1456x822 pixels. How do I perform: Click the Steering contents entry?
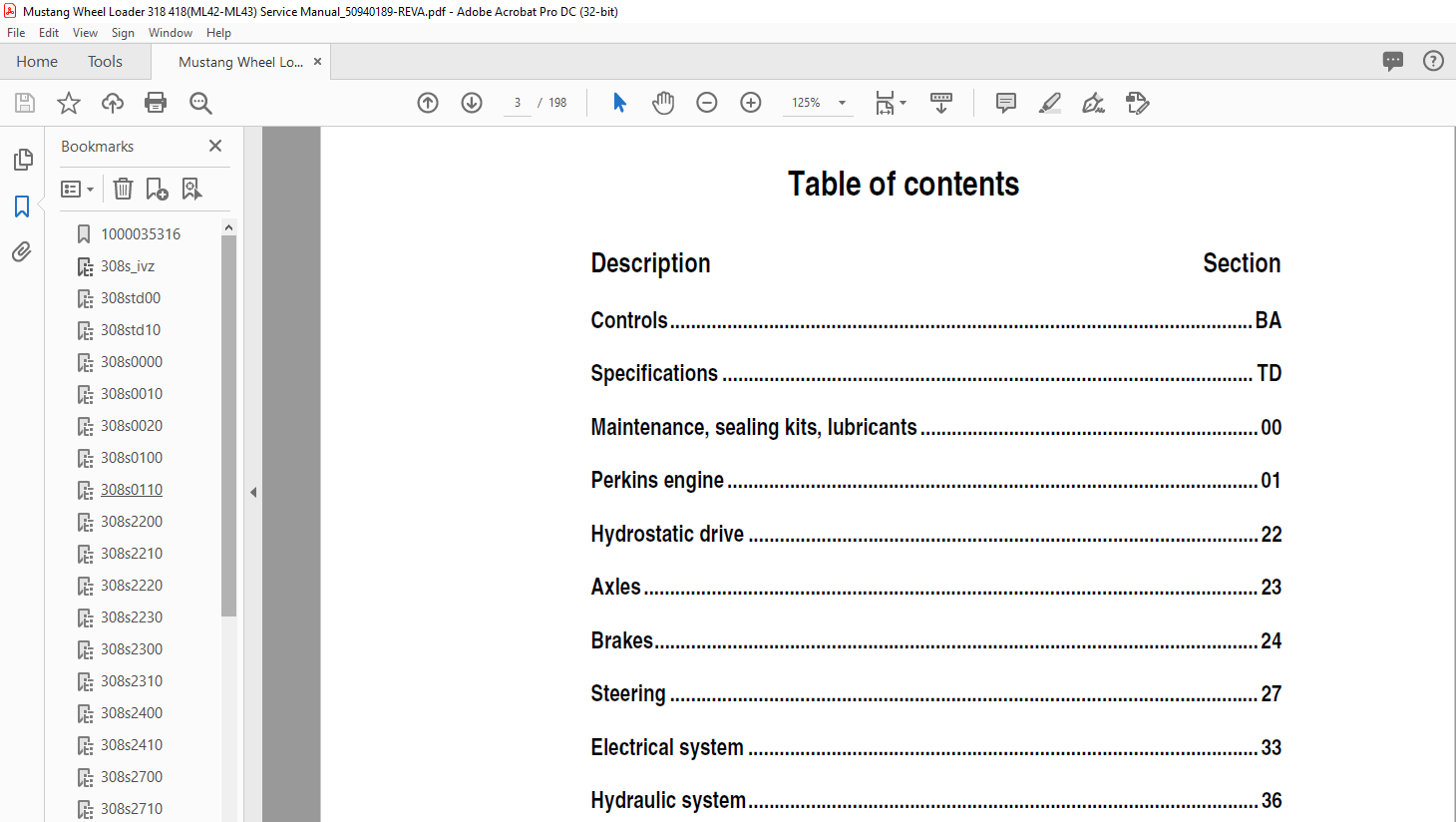[935, 694]
